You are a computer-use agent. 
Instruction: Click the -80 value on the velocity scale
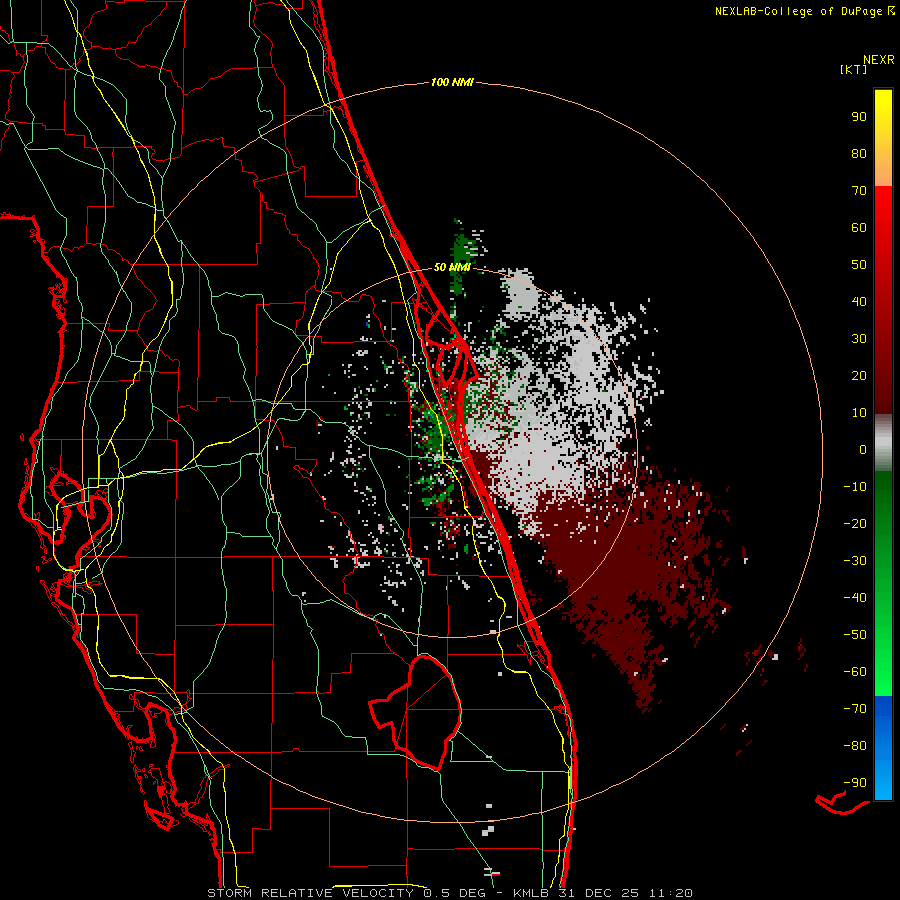coord(855,746)
